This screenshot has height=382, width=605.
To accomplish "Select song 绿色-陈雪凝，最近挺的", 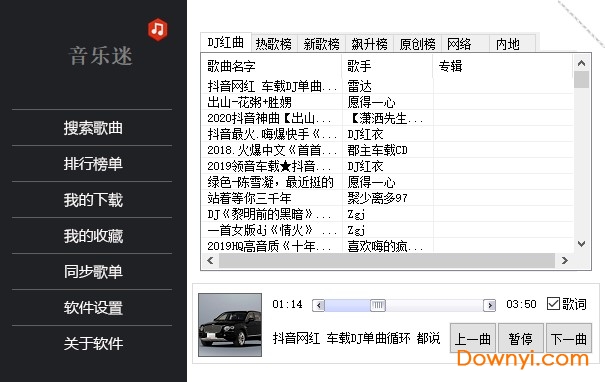I will (x=270, y=182).
